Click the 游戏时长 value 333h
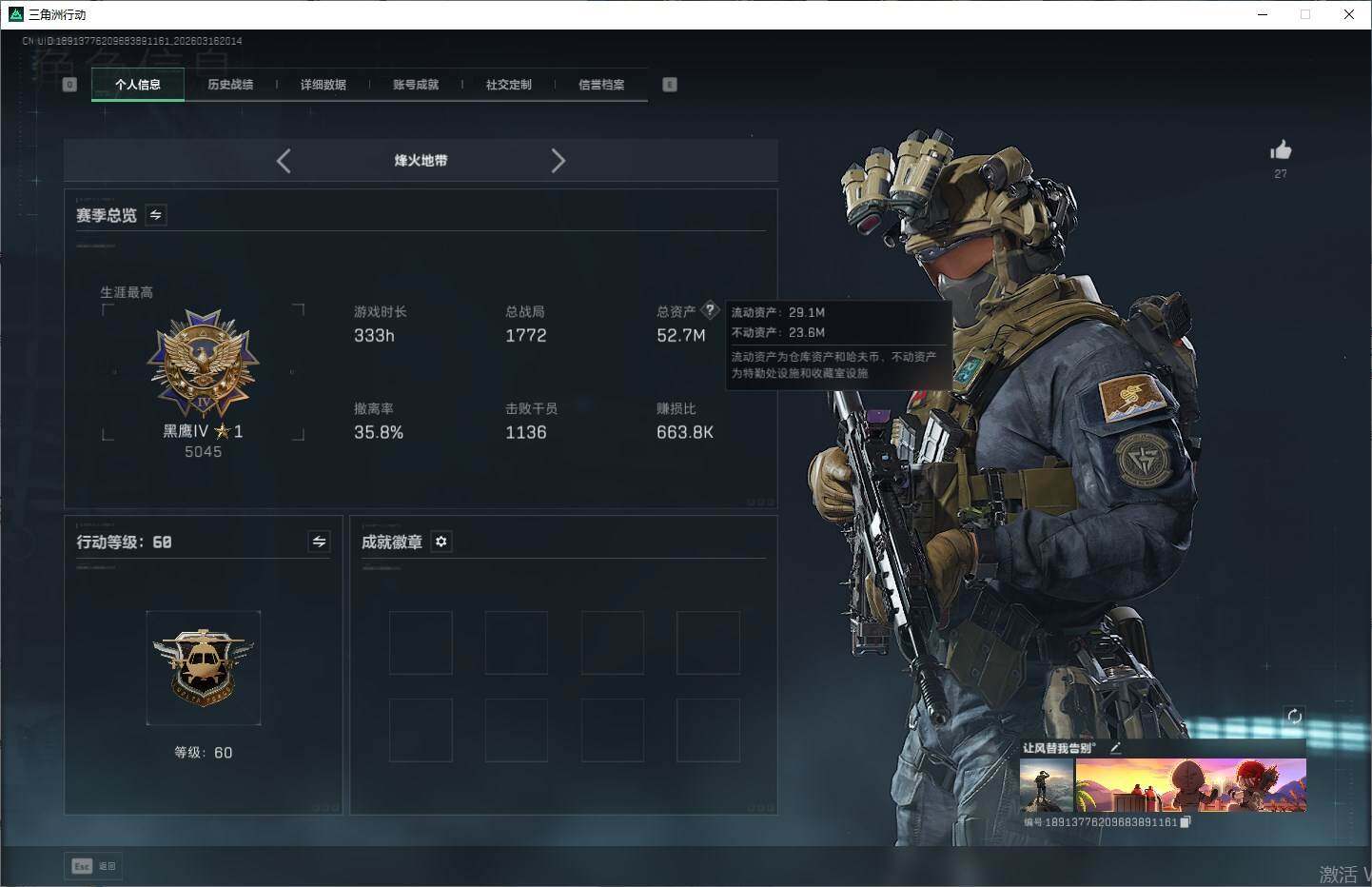 (x=374, y=336)
